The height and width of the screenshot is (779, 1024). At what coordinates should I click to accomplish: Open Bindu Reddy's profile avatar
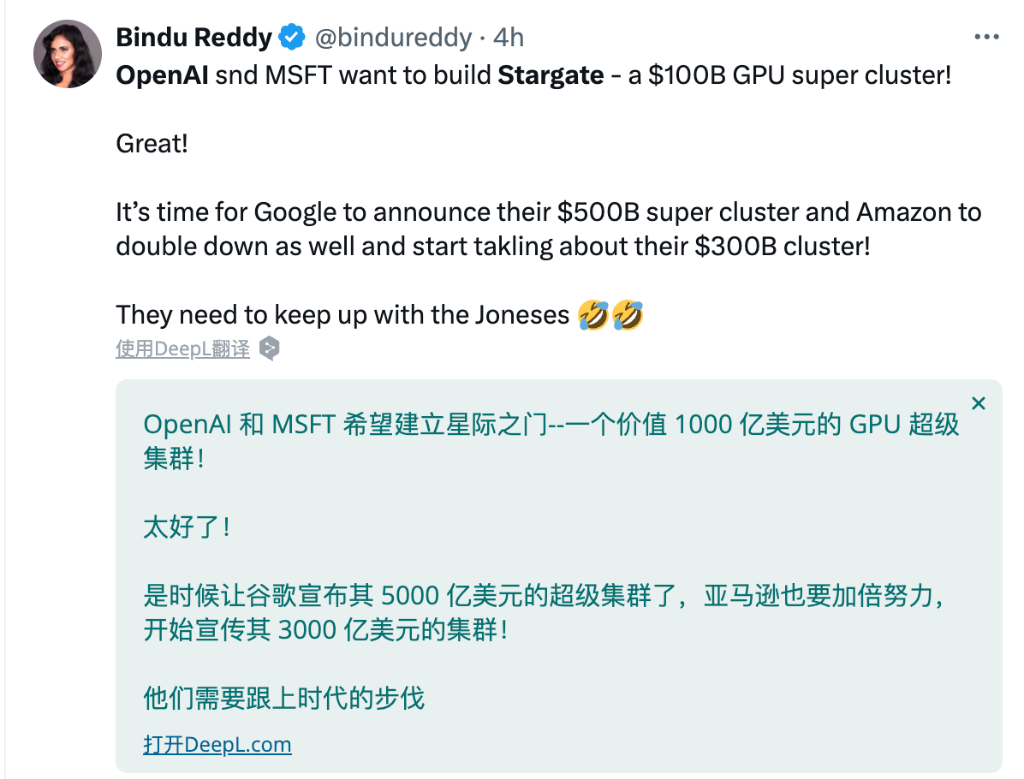67,54
